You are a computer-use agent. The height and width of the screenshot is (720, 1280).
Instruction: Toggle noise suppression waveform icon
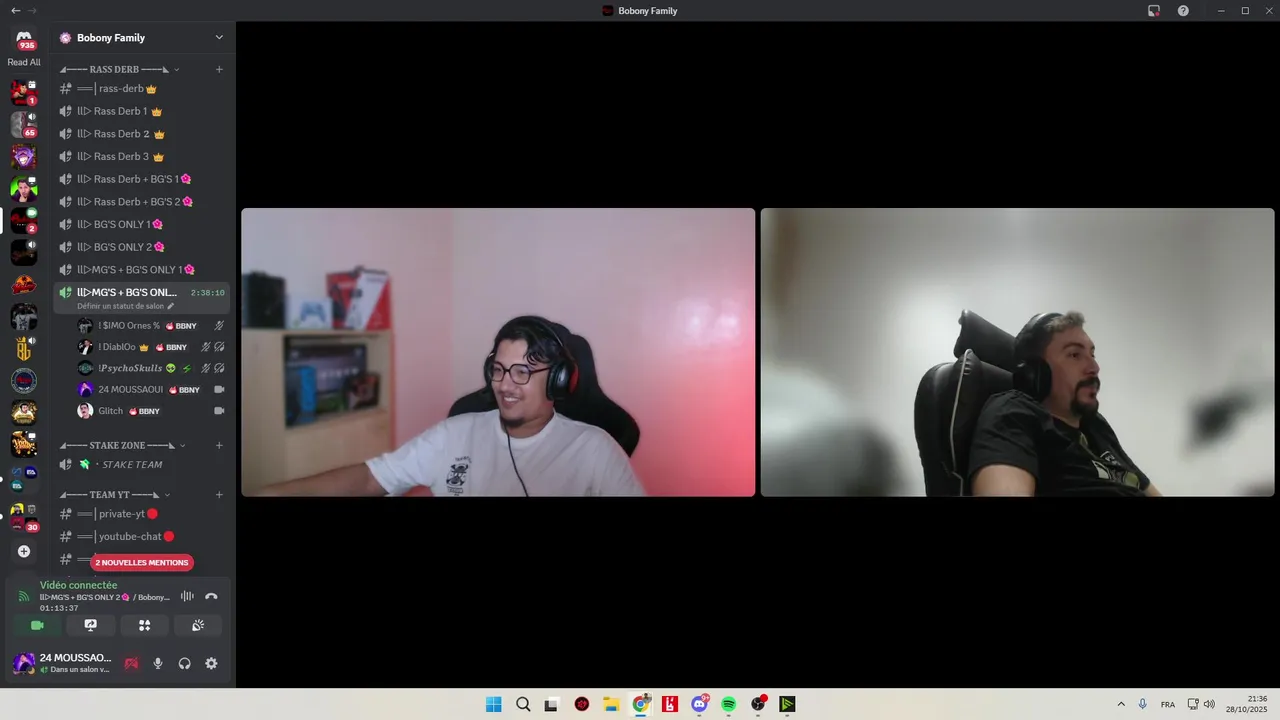coord(187,597)
